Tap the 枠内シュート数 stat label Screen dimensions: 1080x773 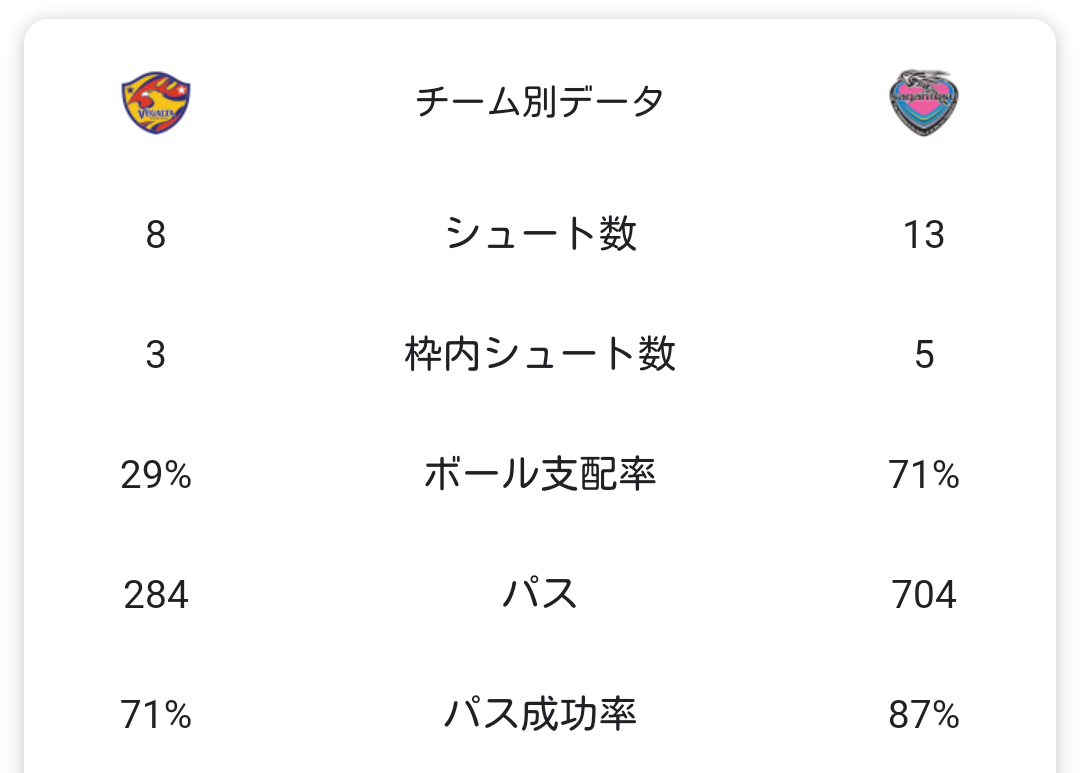tap(540, 355)
